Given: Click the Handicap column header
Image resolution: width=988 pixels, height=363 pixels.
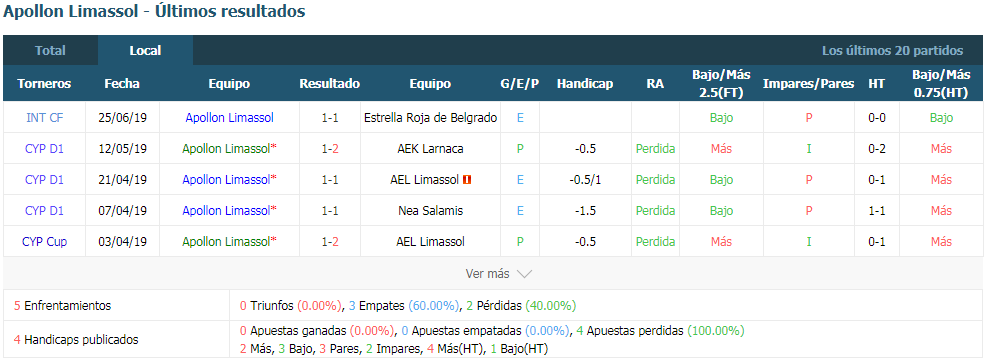Looking at the screenshot, I should click(585, 83).
